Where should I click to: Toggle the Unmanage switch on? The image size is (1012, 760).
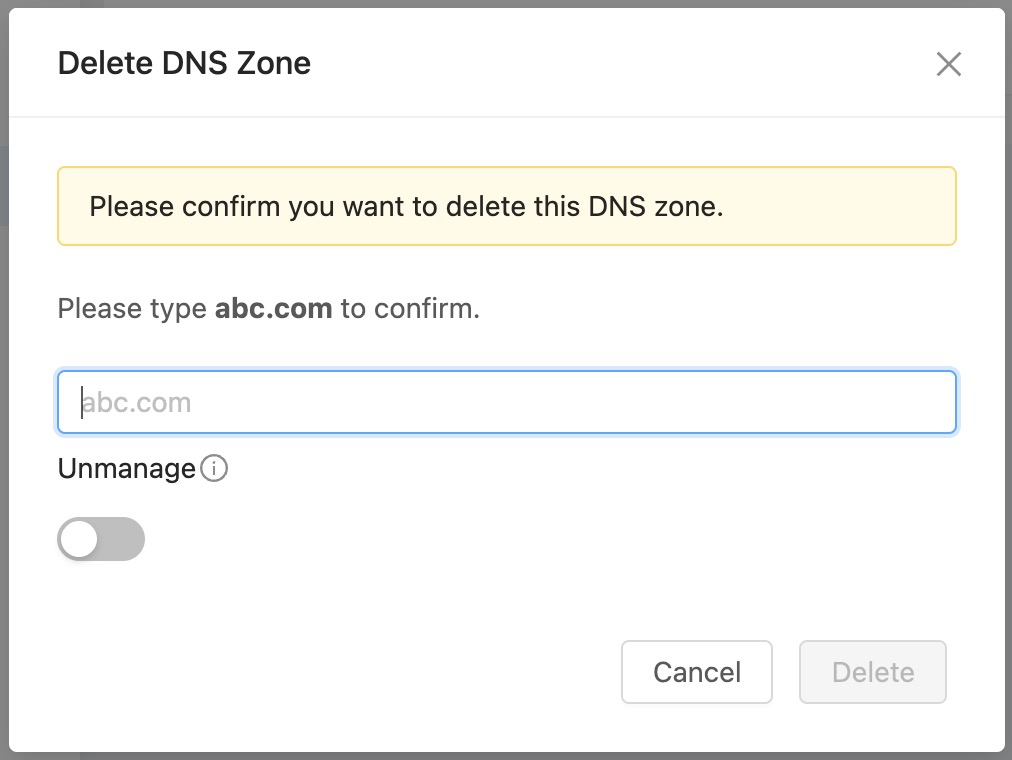[x=101, y=539]
